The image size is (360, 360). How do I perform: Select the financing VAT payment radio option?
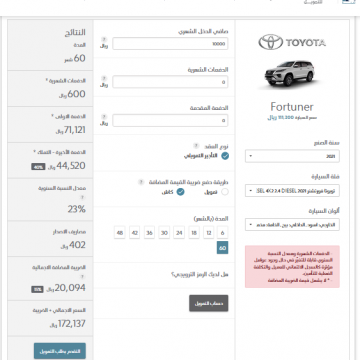pyautogui.click(x=225, y=192)
